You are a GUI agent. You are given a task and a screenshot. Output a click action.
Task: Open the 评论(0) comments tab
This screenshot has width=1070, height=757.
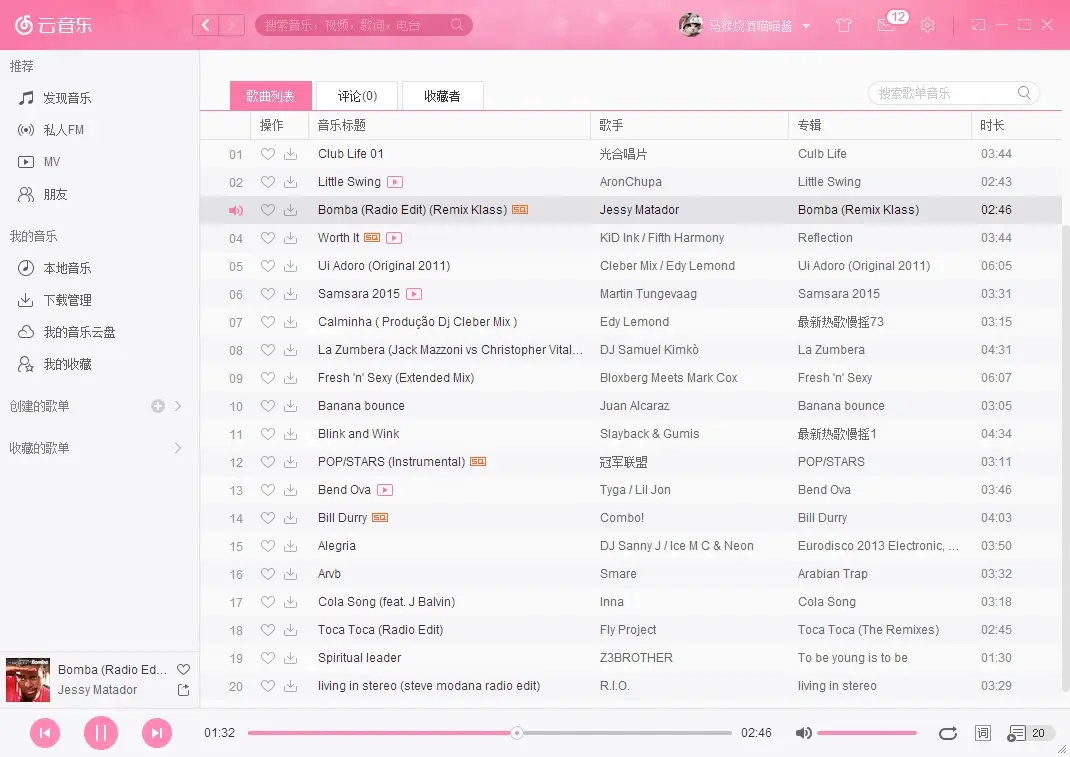(358, 96)
